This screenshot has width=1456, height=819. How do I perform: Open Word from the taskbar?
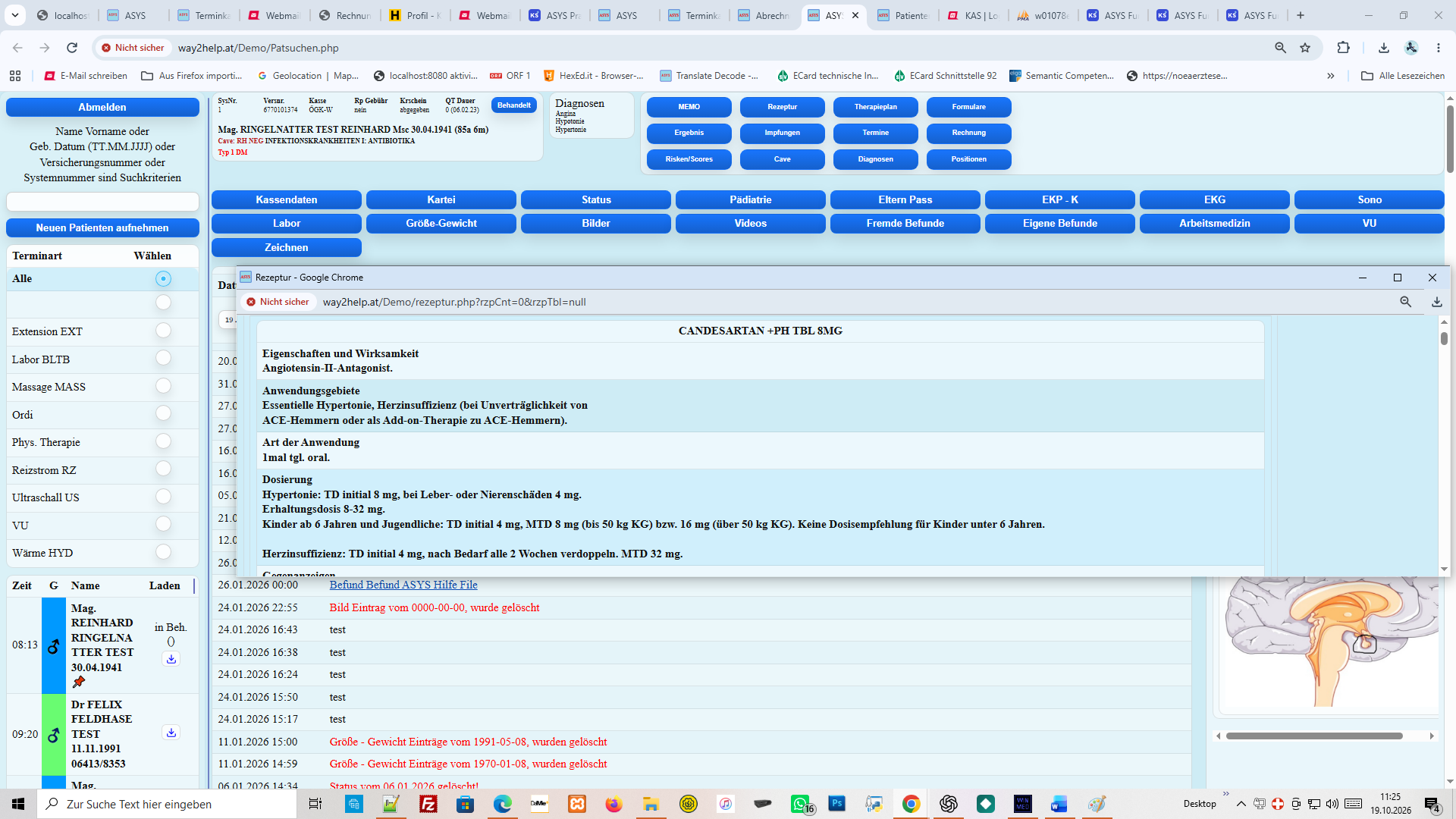pos(1059,804)
